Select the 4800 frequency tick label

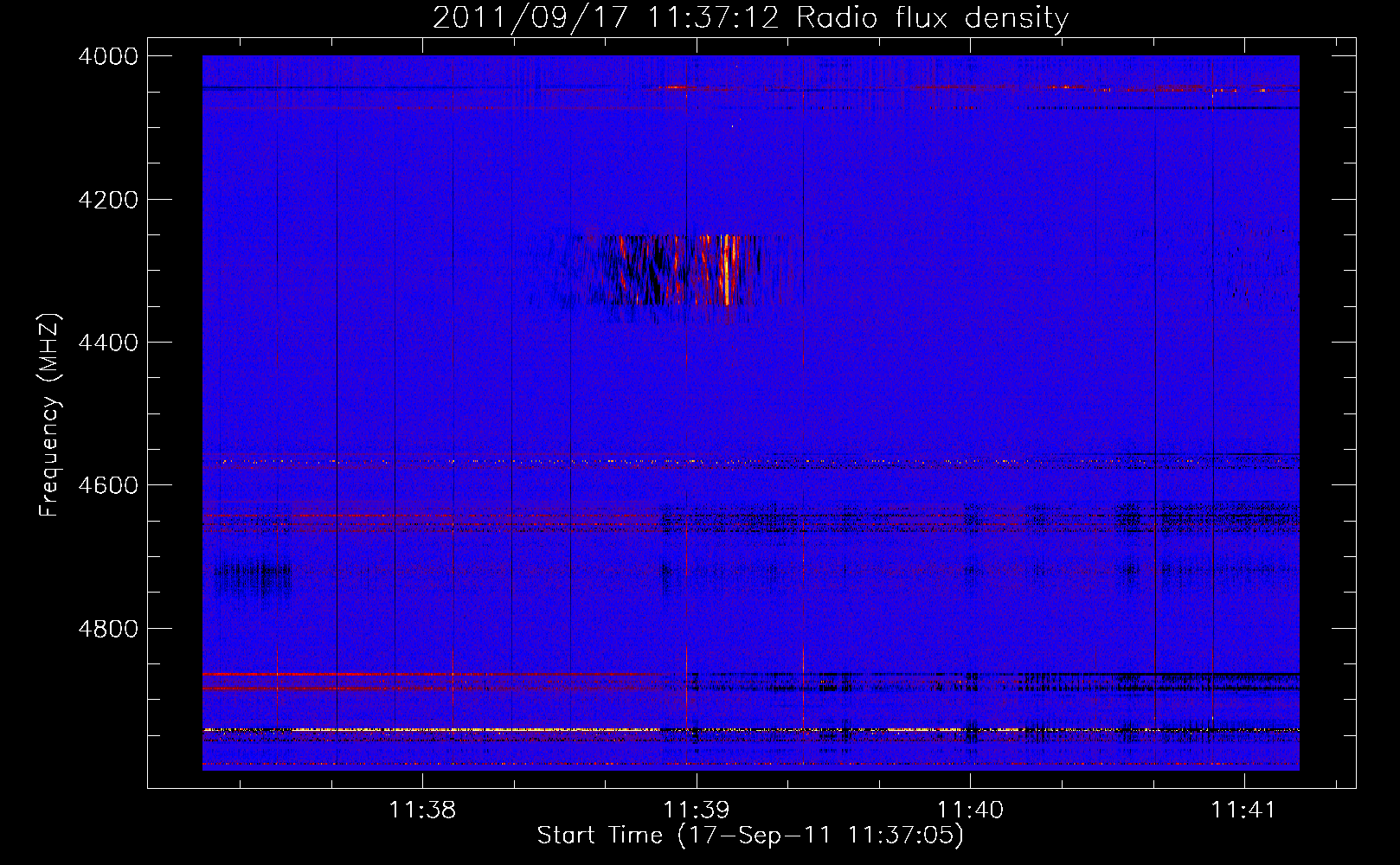[x=108, y=629]
